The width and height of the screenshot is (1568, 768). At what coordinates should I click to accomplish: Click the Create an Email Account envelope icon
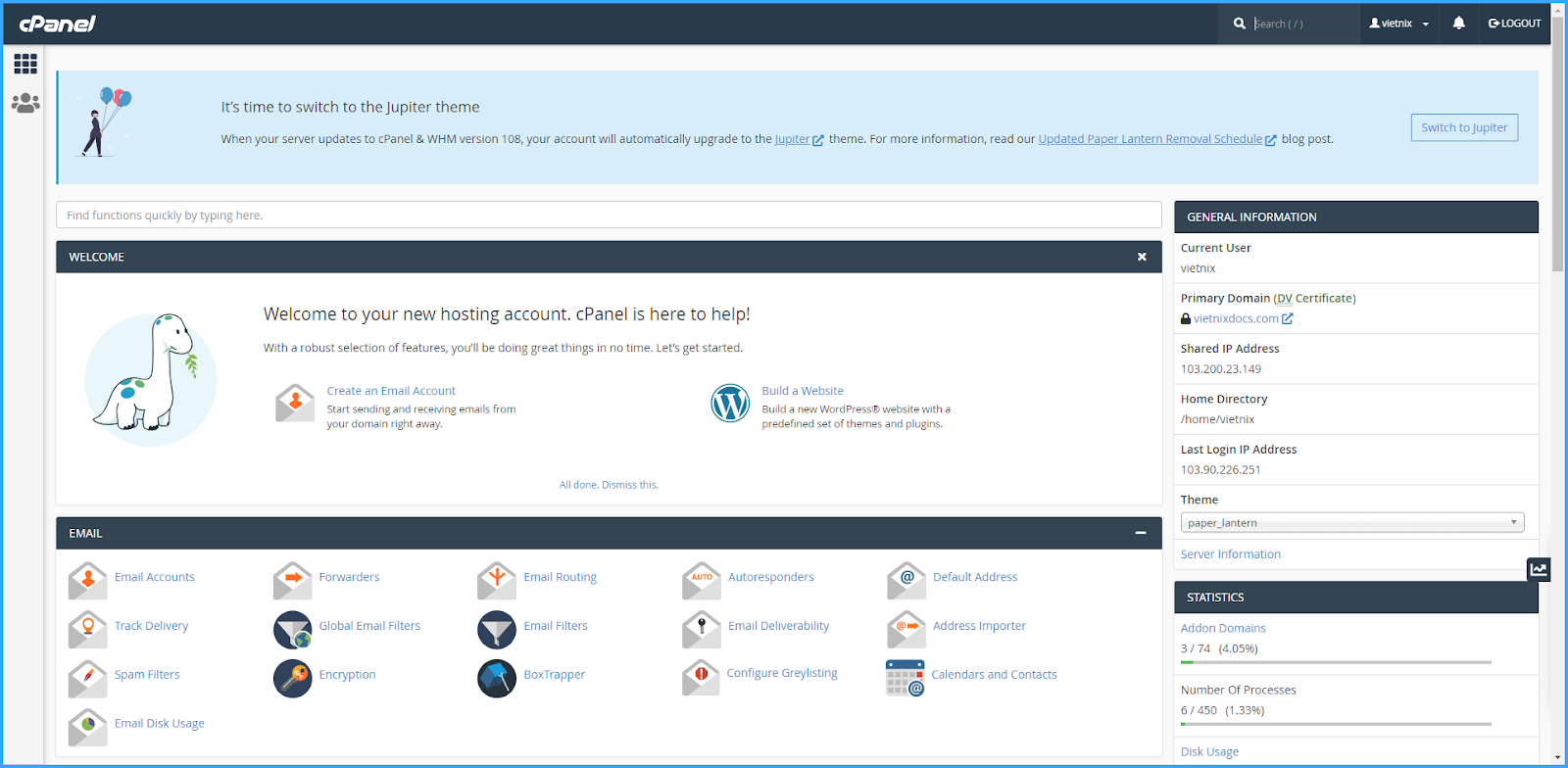pos(295,403)
